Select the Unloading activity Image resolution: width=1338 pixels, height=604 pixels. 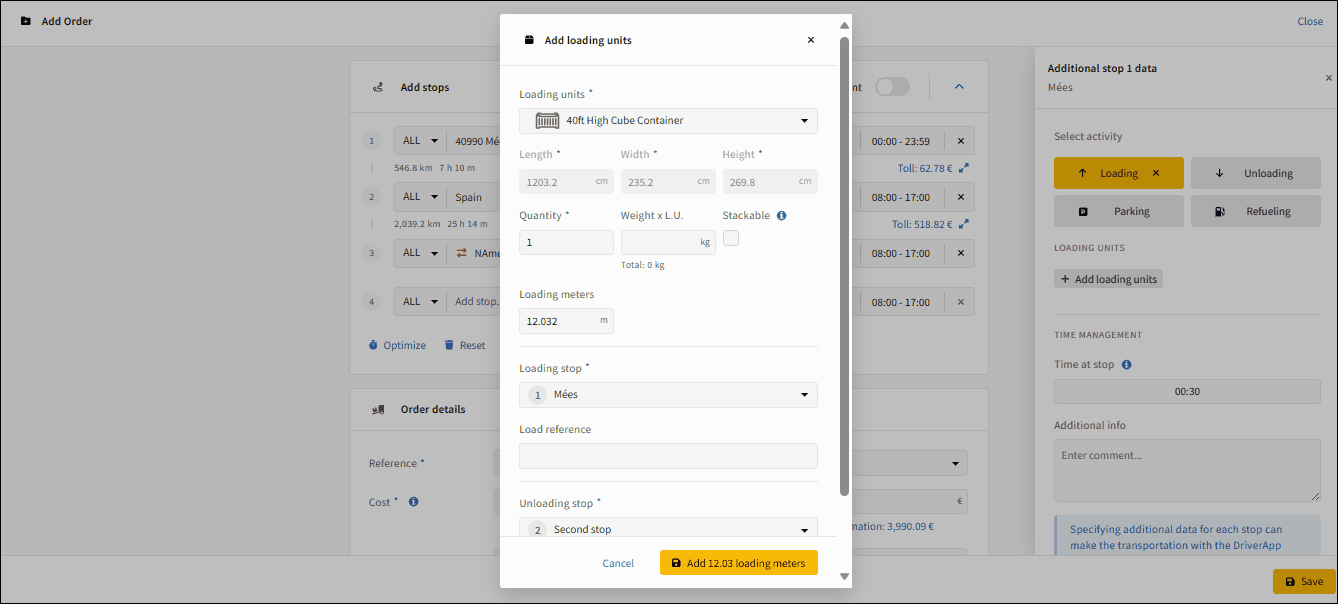[1255, 173]
